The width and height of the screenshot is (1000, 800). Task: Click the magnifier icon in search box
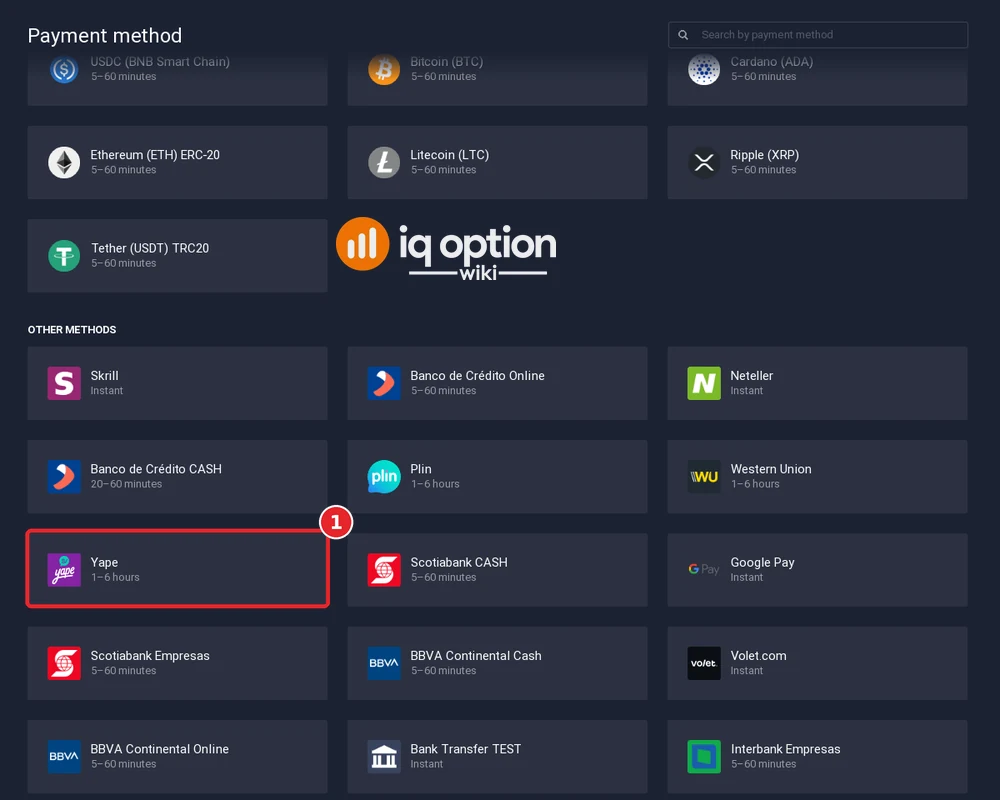pos(683,35)
